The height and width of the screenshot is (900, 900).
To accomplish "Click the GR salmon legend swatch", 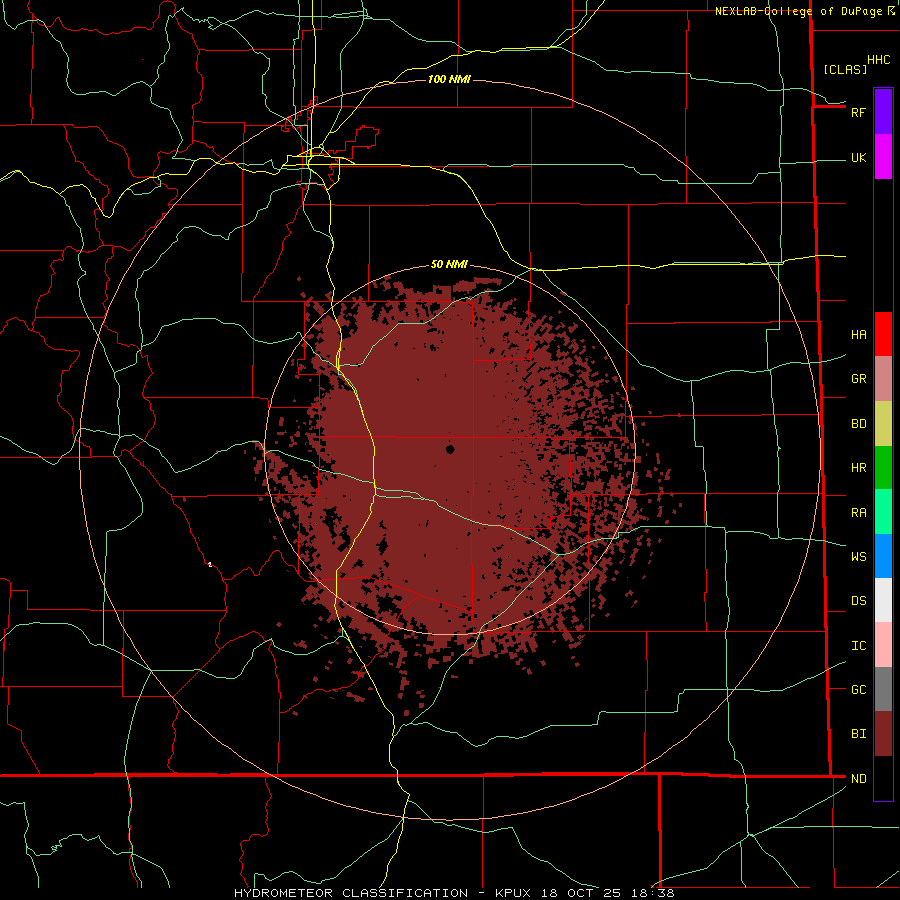I will click(883, 379).
